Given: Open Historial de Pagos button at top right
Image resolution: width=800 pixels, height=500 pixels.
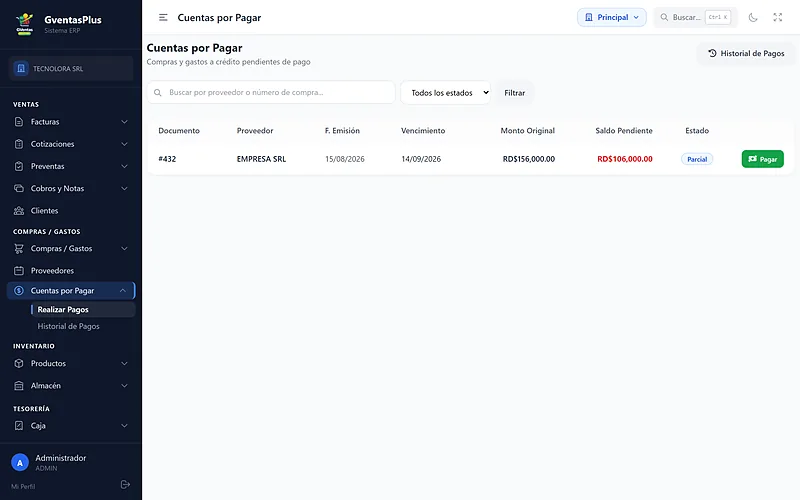Looking at the screenshot, I should [x=746, y=53].
